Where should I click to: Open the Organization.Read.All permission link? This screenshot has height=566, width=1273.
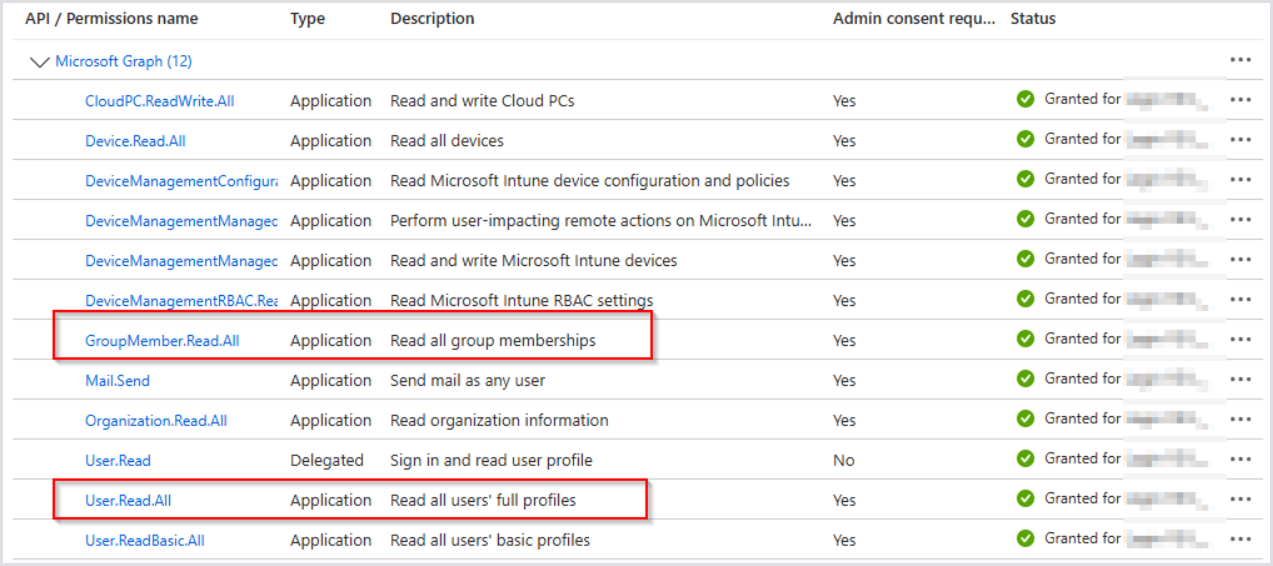(x=156, y=421)
